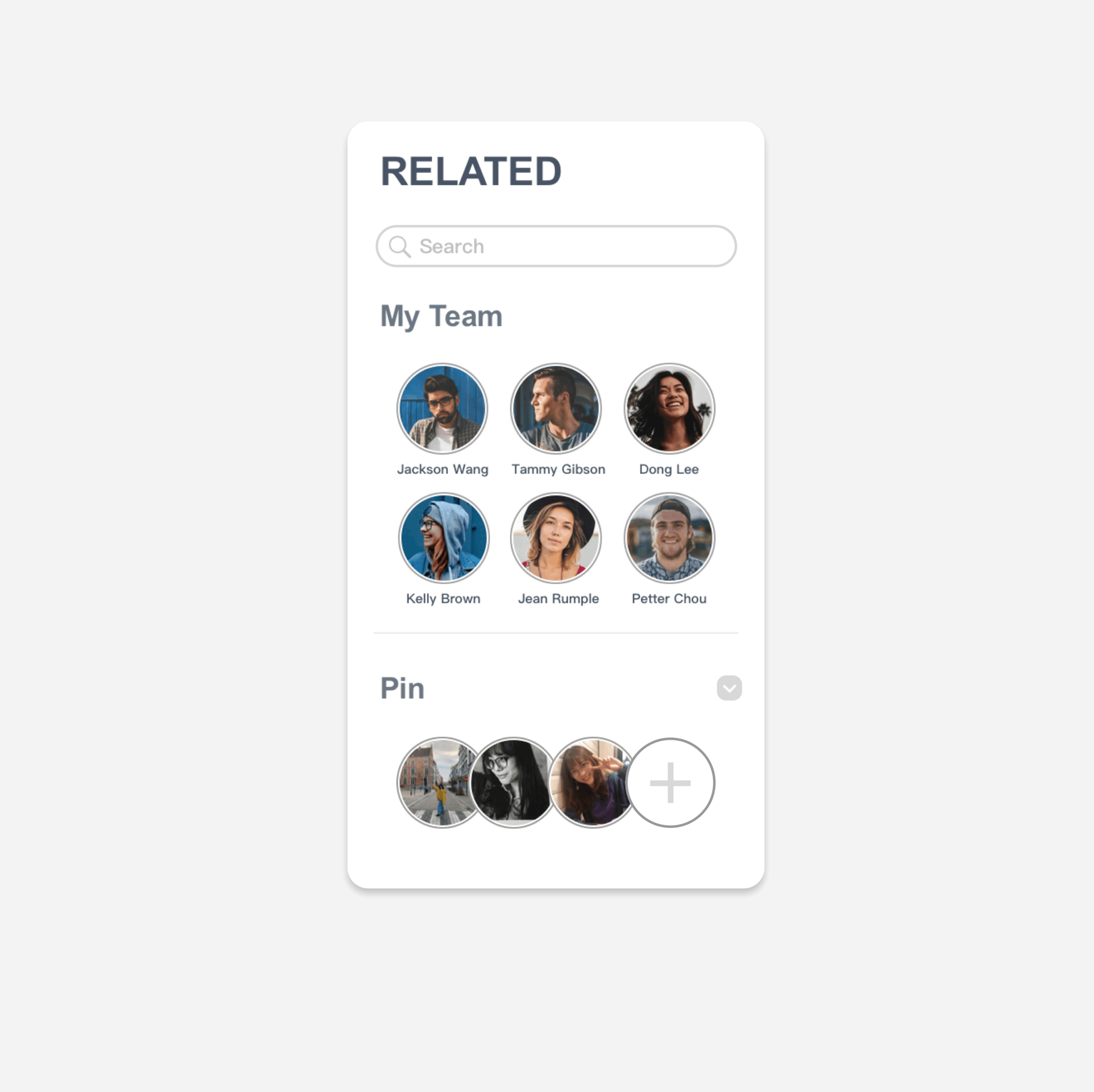Select Kelly Brown's profile photo
1094x1092 pixels.
click(444, 537)
